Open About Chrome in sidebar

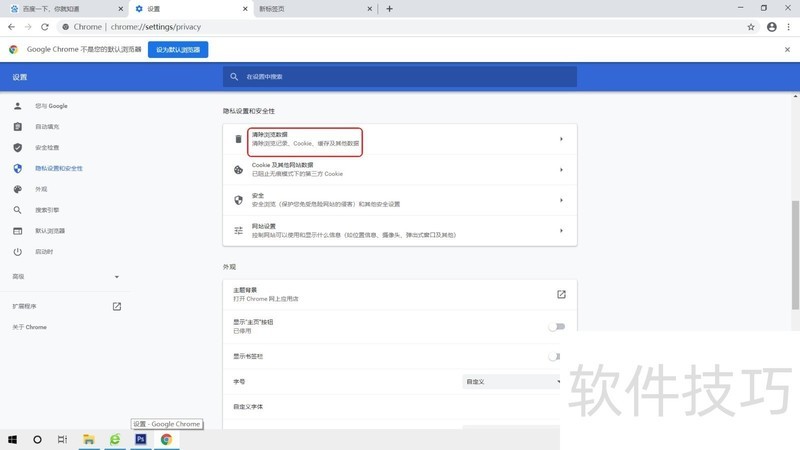click(x=30, y=327)
